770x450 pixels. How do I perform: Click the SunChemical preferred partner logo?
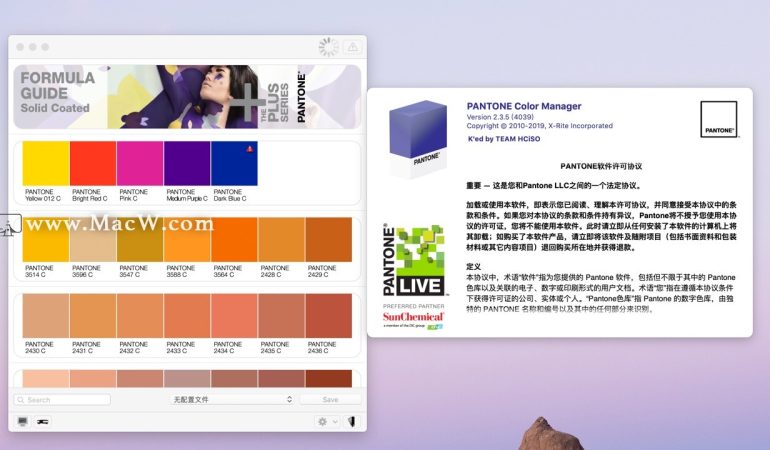click(412, 319)
